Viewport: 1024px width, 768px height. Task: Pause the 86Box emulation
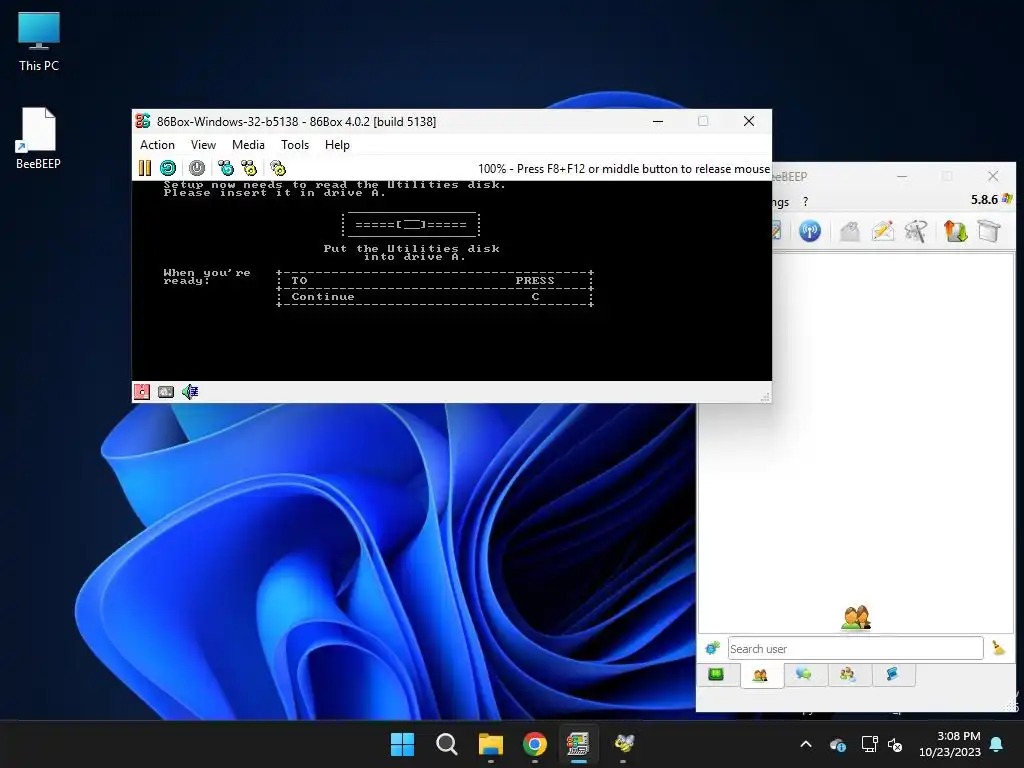tap(145, 168)
